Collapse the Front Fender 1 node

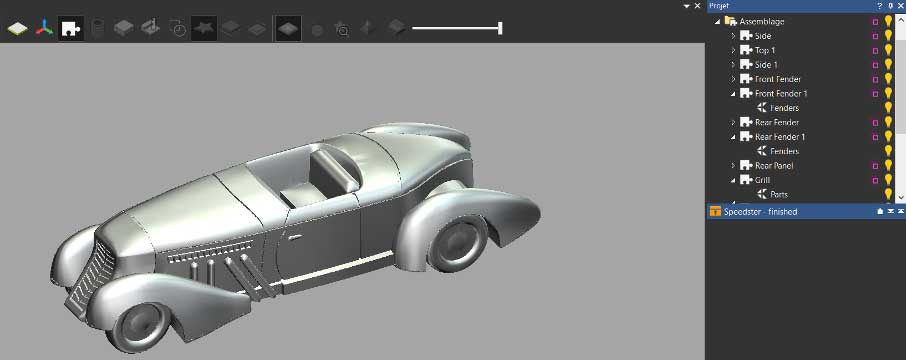(x=733, y=94)
